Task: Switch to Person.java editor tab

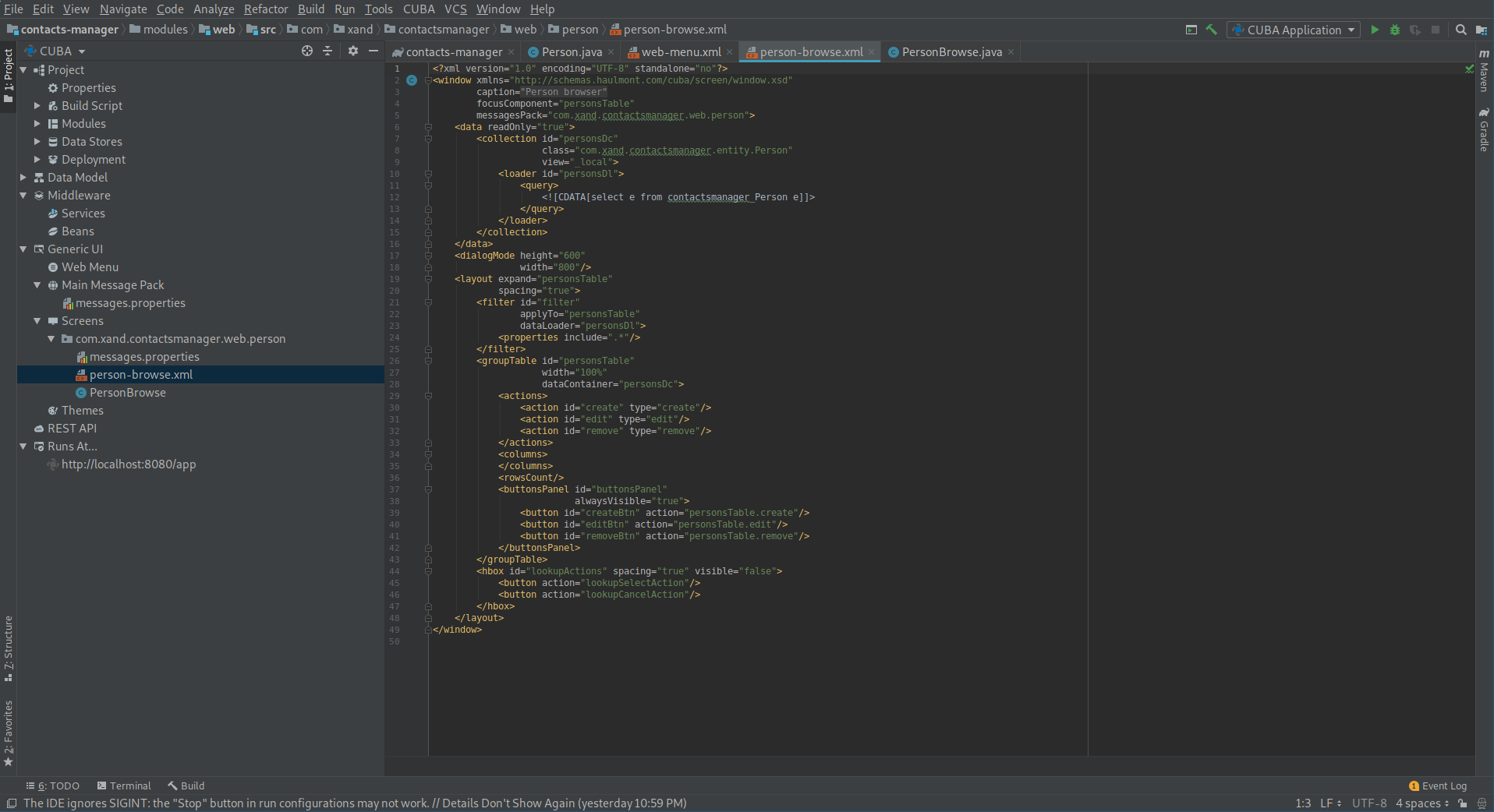Action: pyautogui.click(x=572, y=52)
